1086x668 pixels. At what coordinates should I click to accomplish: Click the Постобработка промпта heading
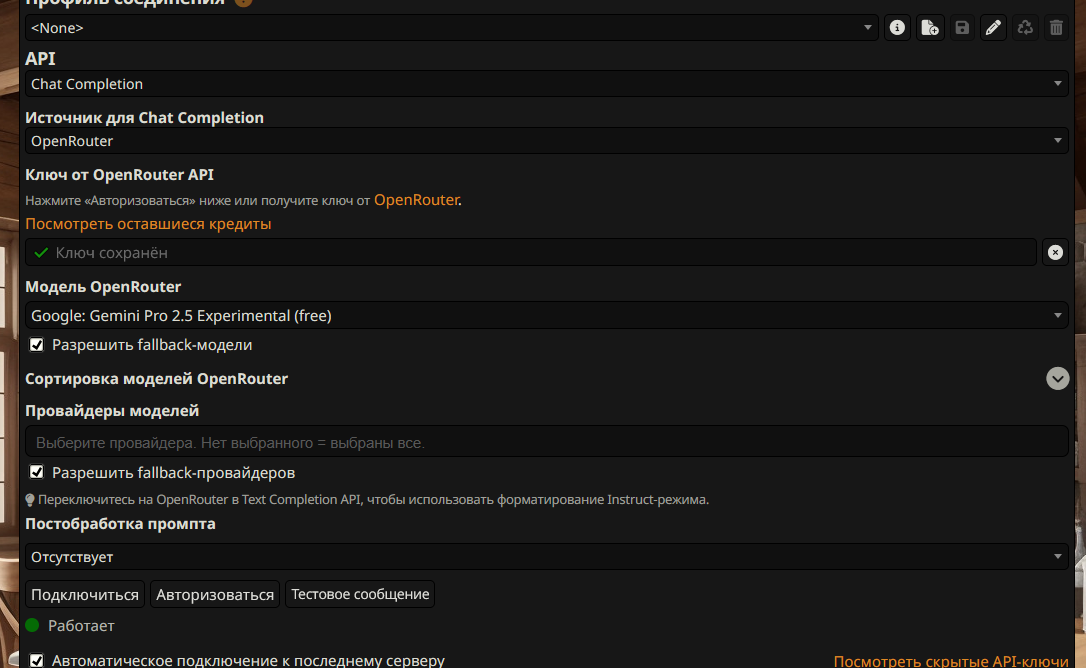click(121, 523)
